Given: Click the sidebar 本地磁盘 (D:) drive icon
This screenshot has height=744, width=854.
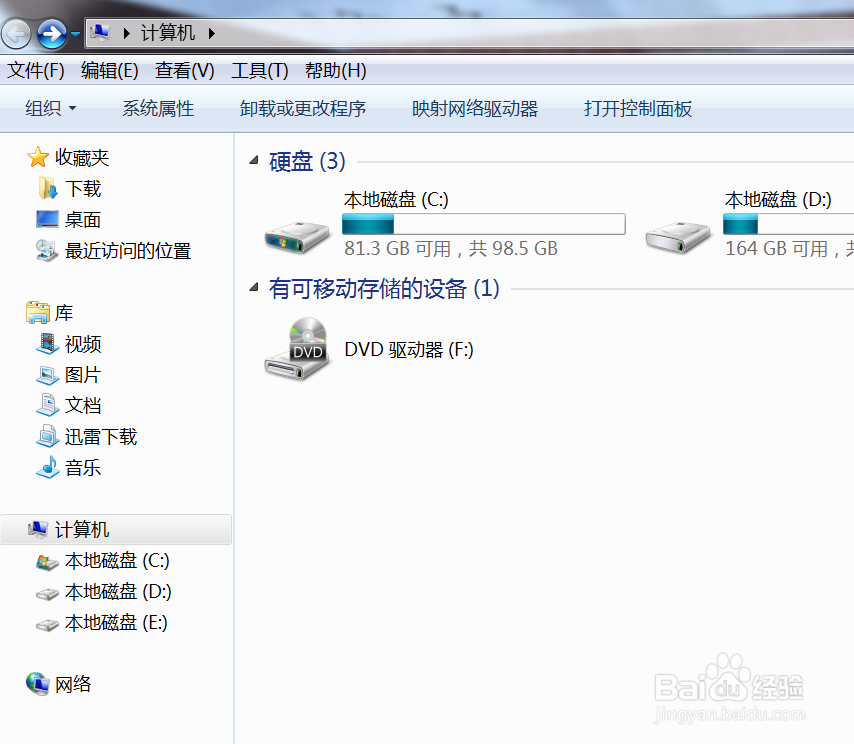Looking at the screenshot, I should pos(47,594).
